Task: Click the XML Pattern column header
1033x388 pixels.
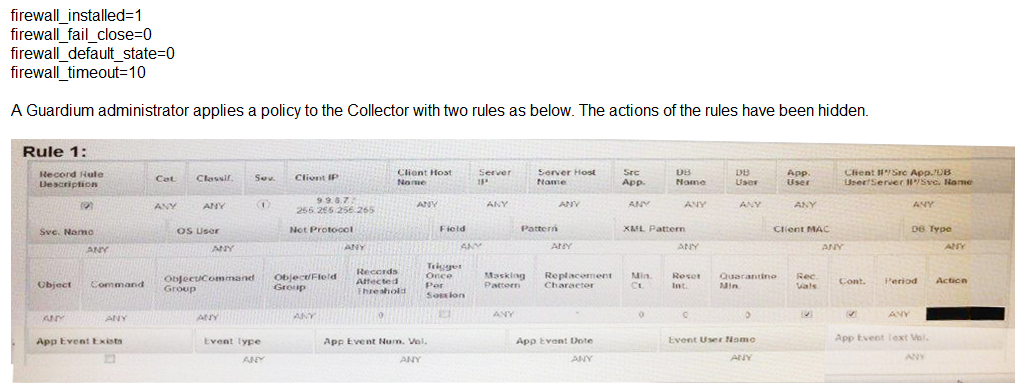Action: [653, 229]
